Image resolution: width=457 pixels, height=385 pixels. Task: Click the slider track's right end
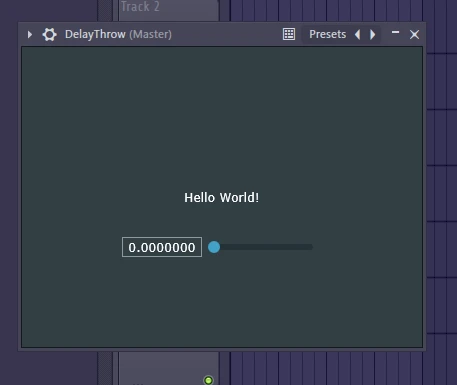(x=310, y=247)
